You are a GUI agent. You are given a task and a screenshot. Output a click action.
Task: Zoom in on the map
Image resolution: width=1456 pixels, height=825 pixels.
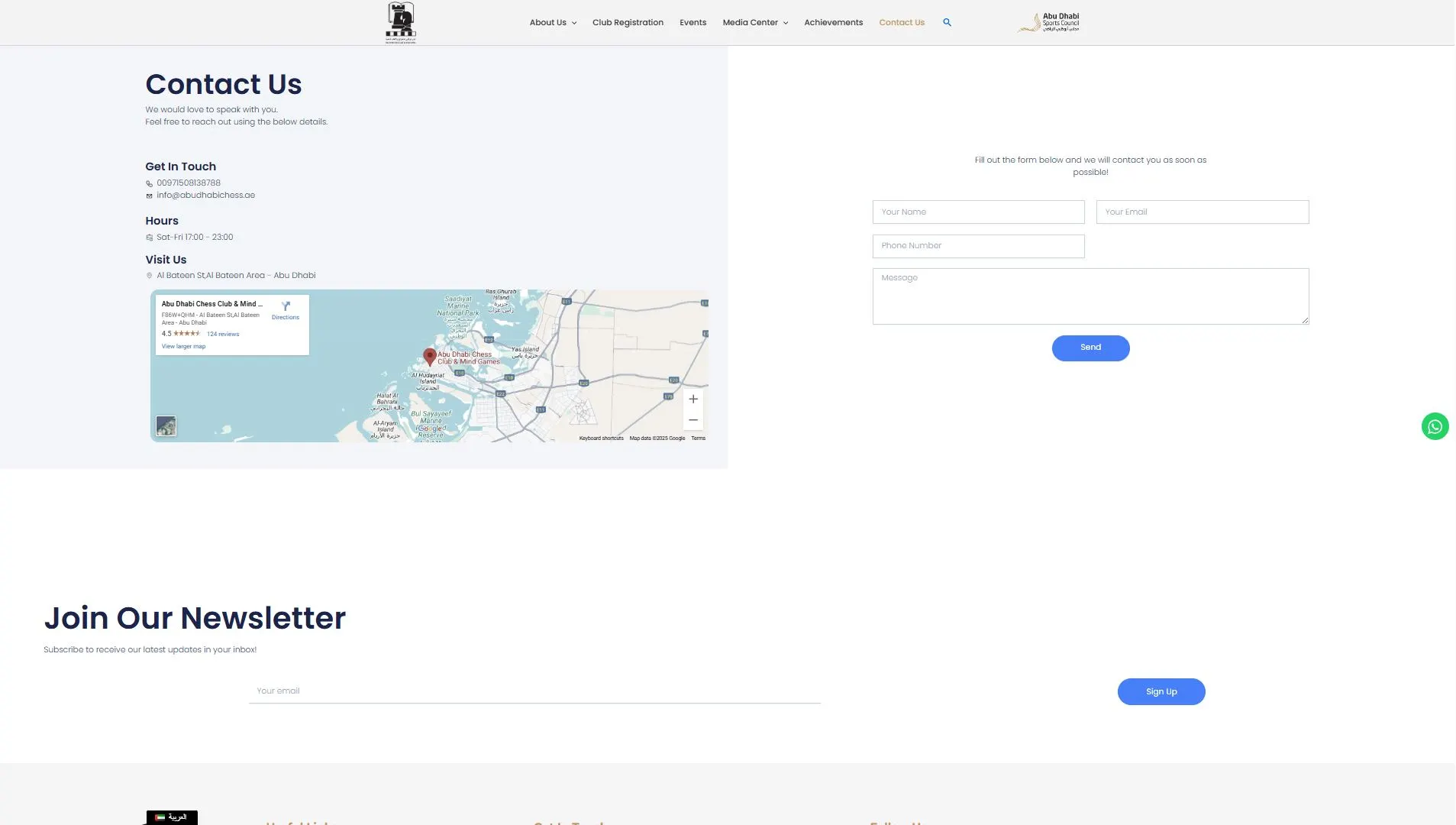click(692, 399)
